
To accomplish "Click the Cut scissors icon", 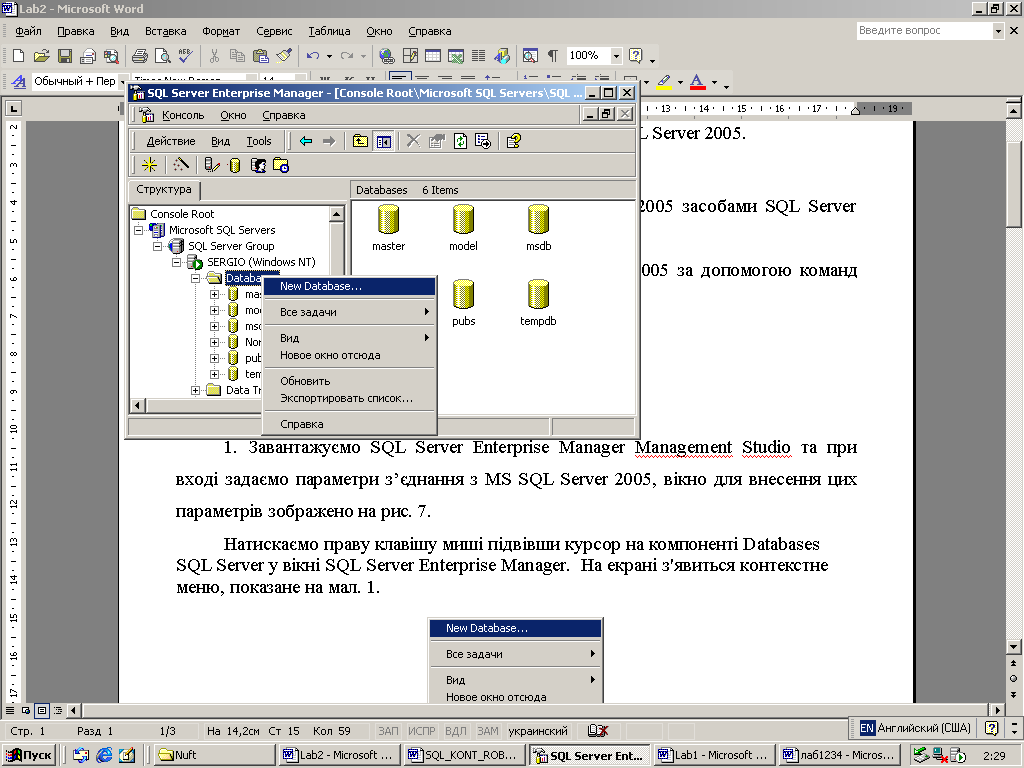I will click(x=214, y=56).
